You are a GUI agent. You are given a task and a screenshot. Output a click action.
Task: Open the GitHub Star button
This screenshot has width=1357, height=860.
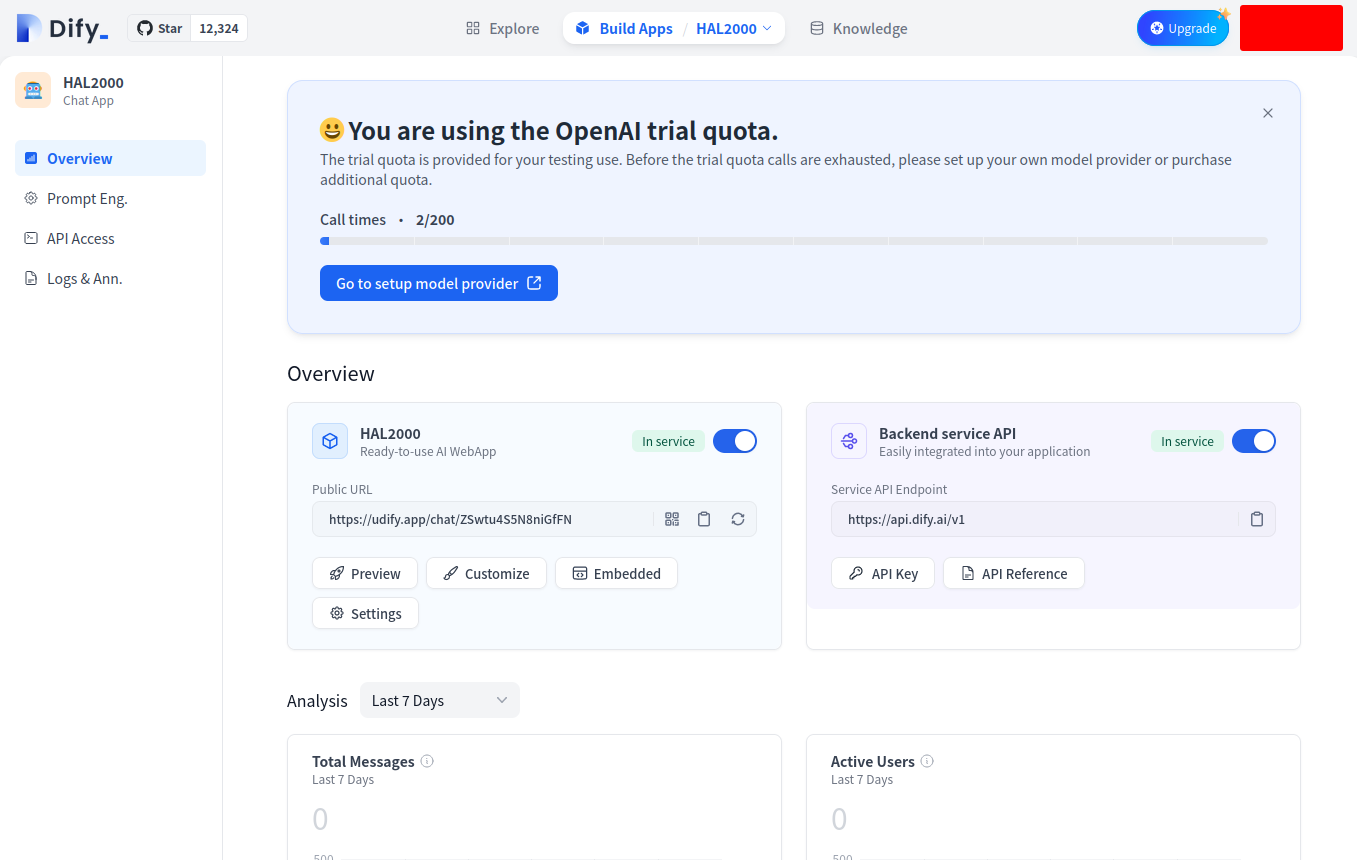pos(159,28)
